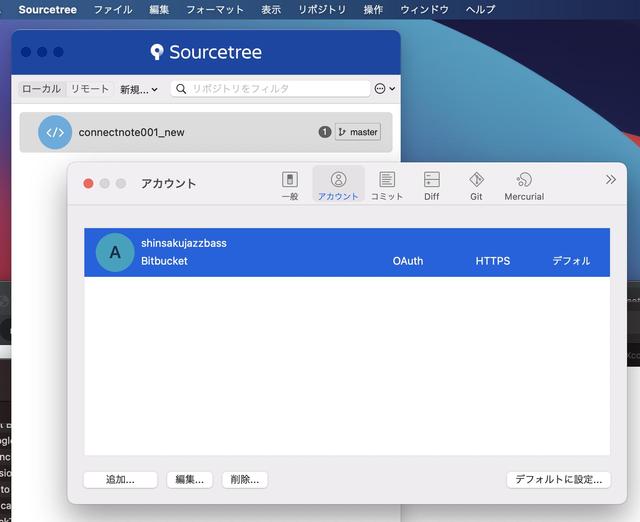The width and height of the screenshot is (640, 522).
Task: Click the blue repository code icon
Action: (x=55, y=132)
